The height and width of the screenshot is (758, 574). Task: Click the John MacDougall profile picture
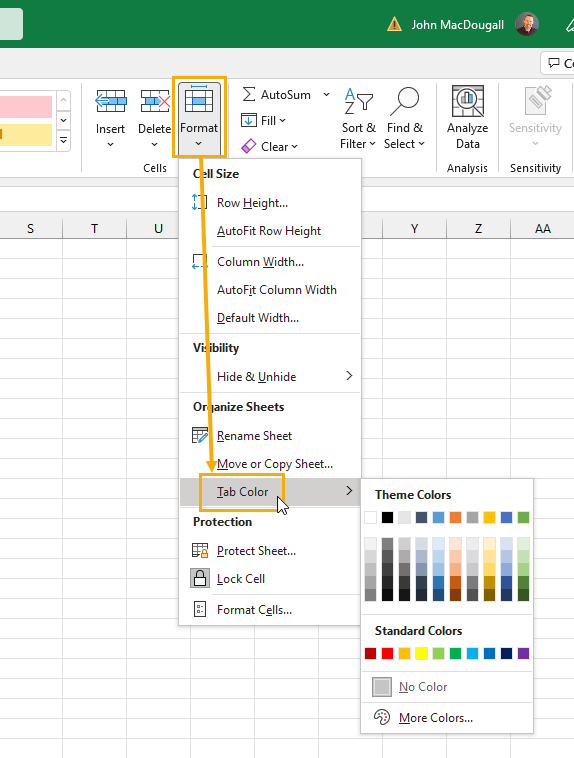point(527,24)
